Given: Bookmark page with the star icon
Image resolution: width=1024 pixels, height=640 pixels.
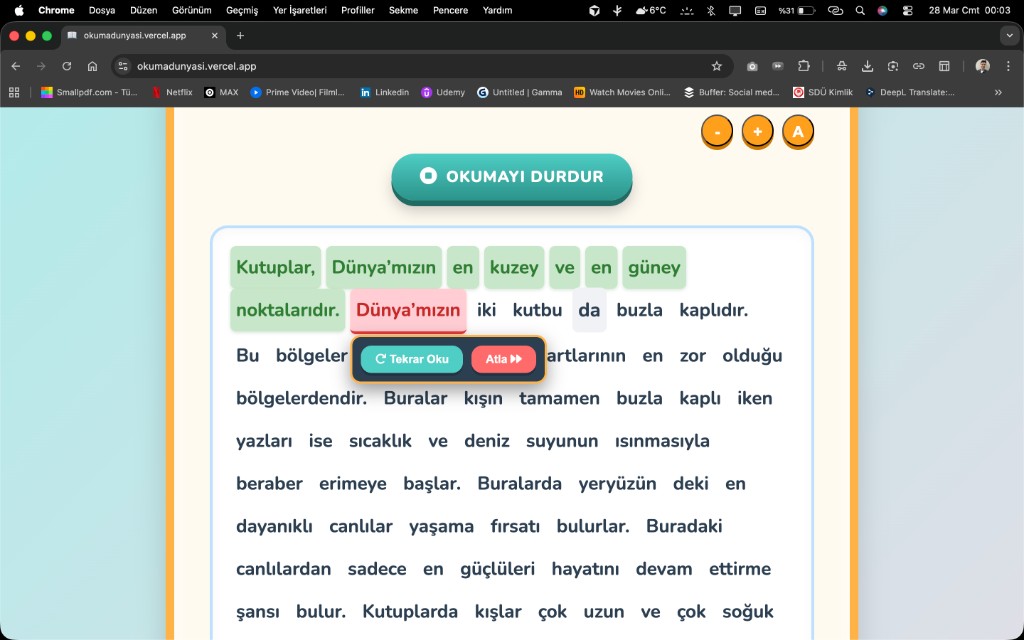Looking at the screenshot, I should 716,66.
